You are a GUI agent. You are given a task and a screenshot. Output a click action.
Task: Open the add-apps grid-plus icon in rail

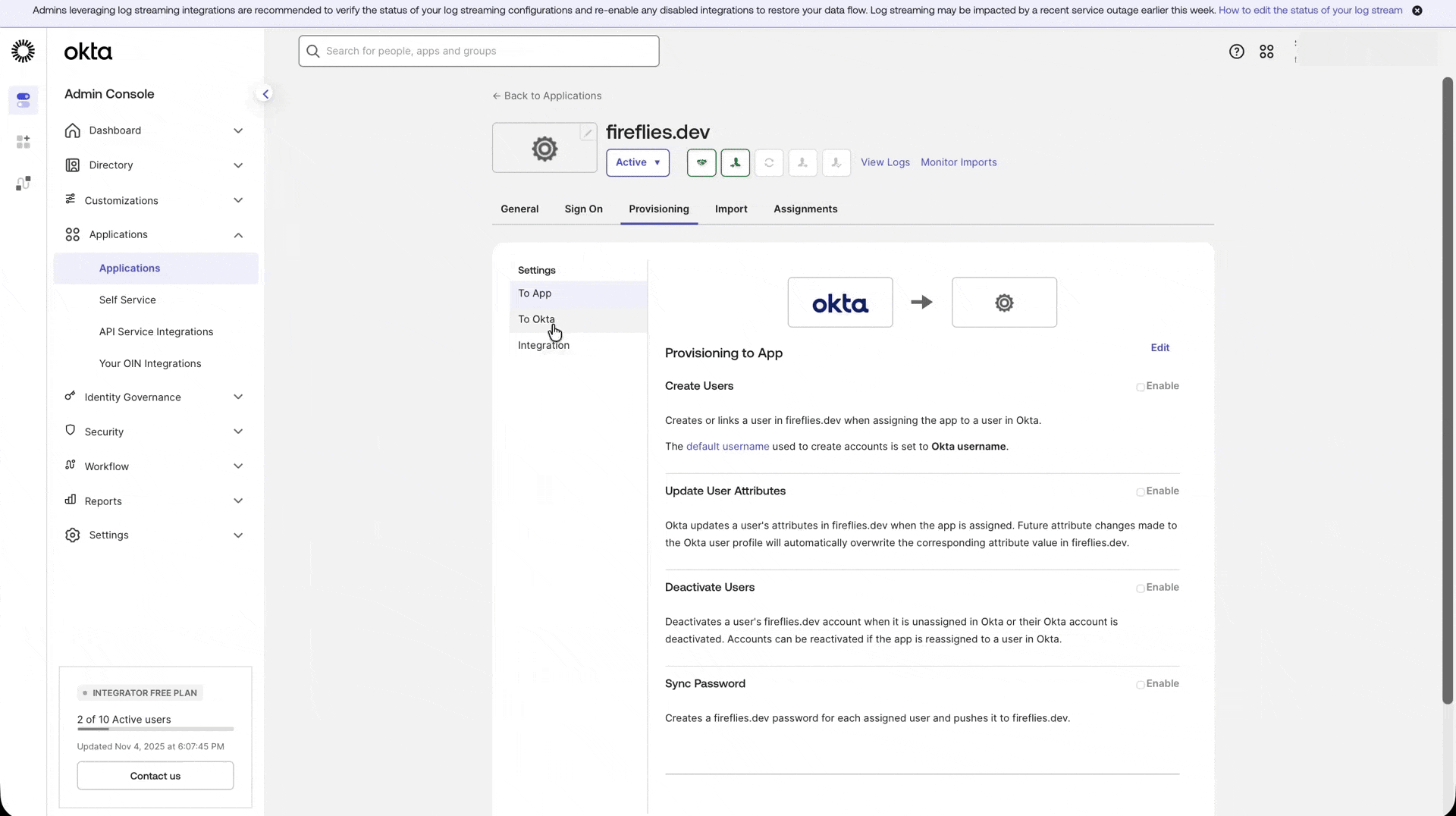[23, 142]
